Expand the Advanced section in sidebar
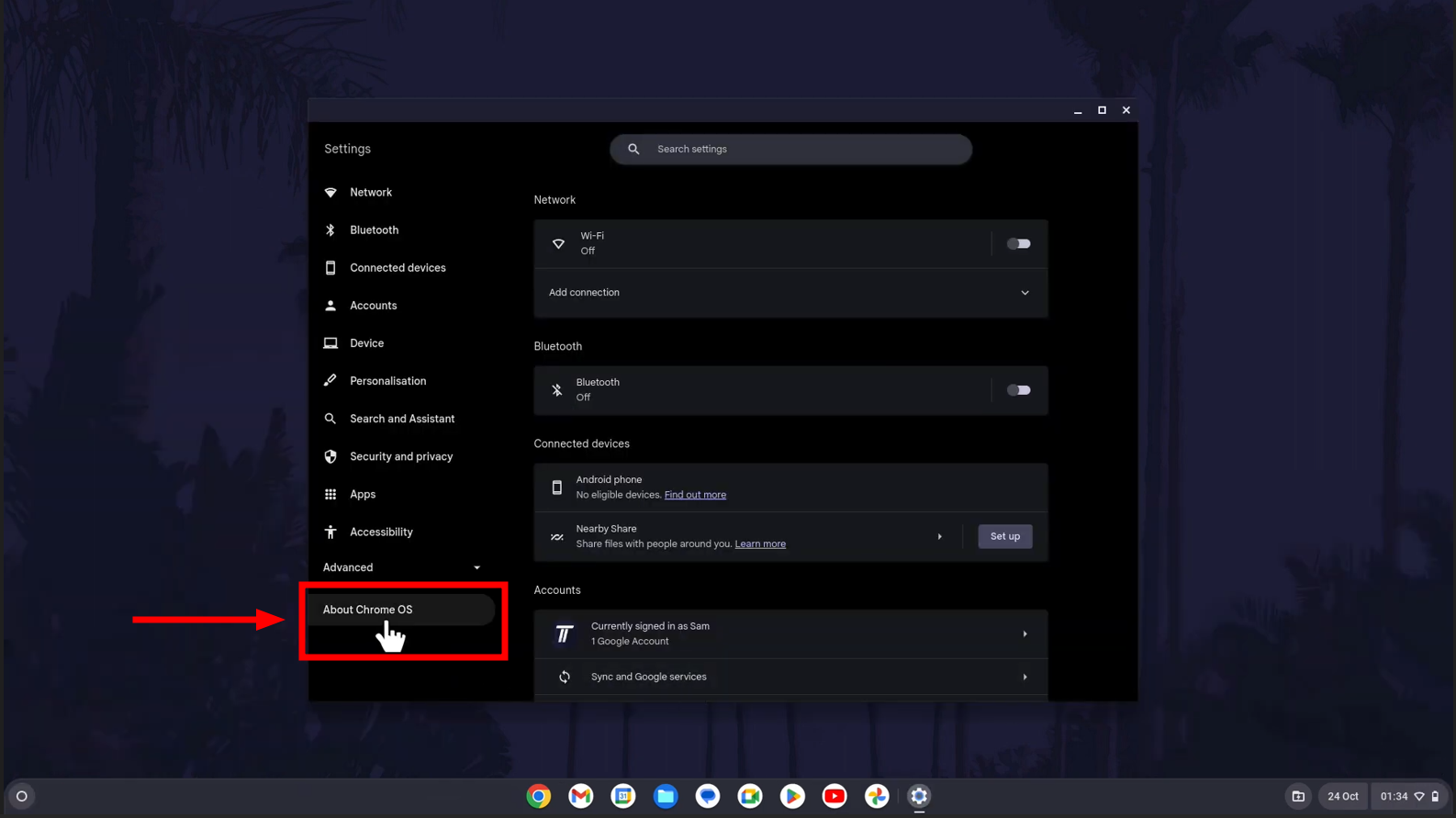Image resolution: width=1456 pixels, height=818 pixels. (x=401, y=567)
